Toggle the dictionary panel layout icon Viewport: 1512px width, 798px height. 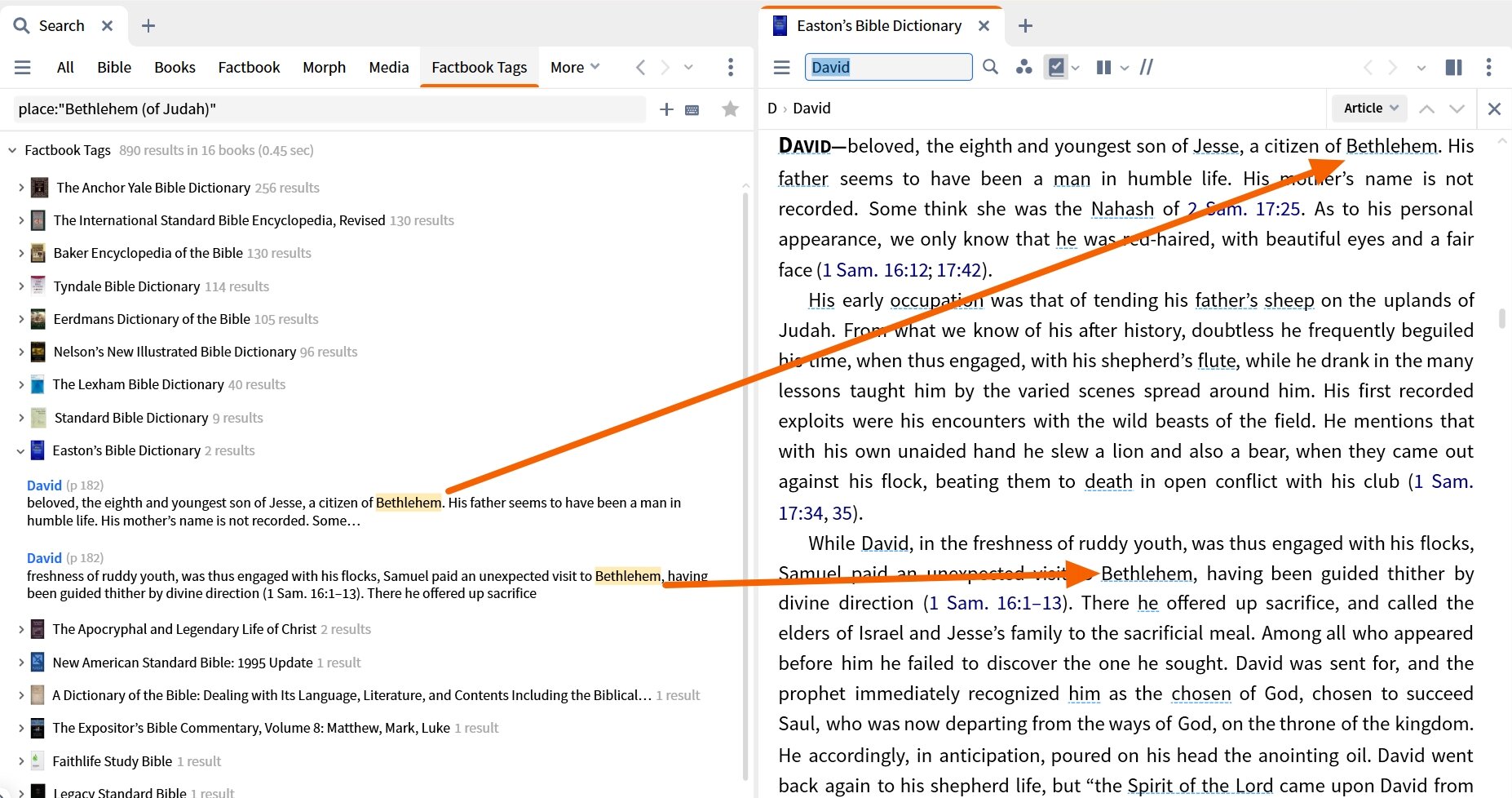tap(1453, 68)
